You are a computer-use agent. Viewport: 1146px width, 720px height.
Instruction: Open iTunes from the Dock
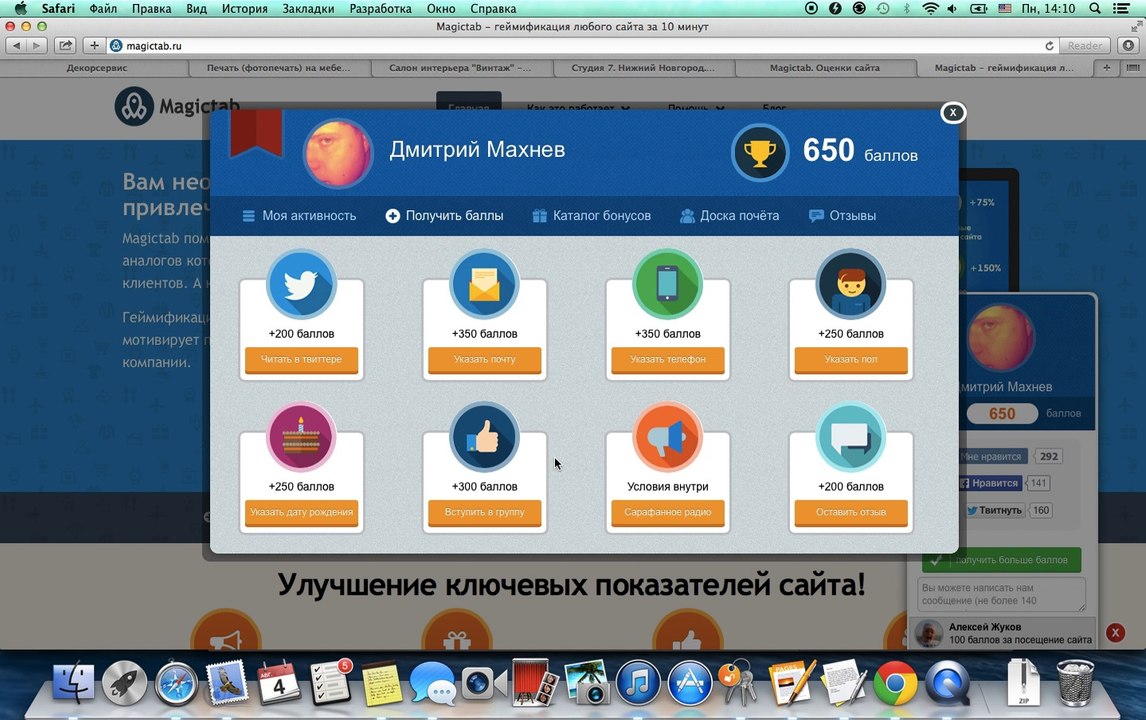click(x=638, y=683)
